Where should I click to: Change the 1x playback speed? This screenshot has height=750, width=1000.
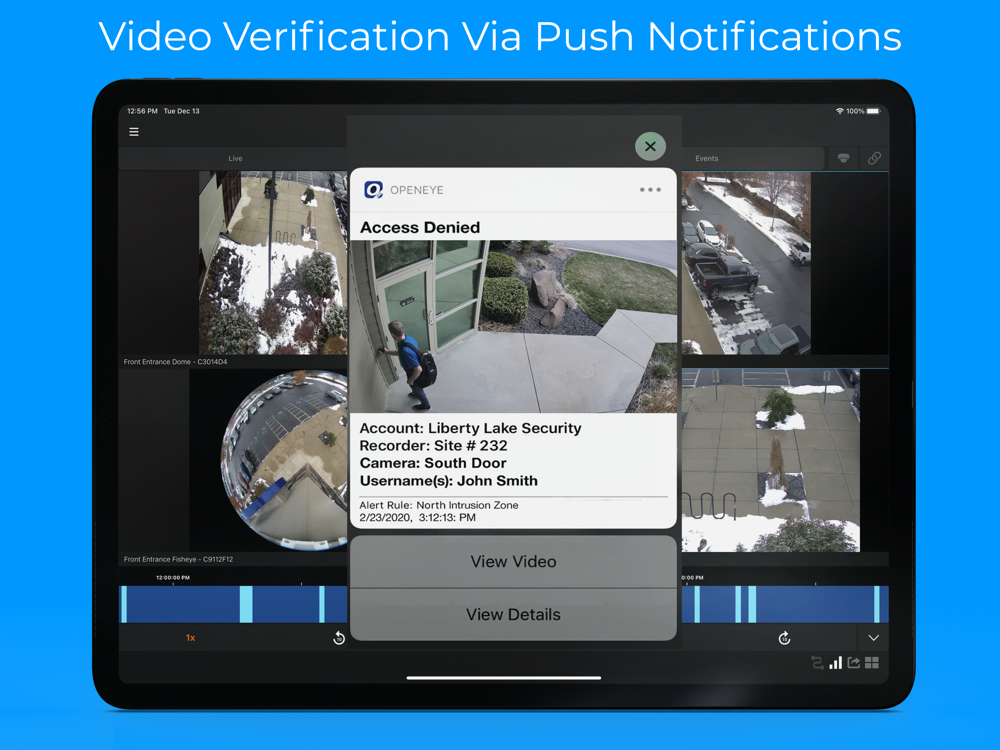pyautogui.click(x=190, y=638)
